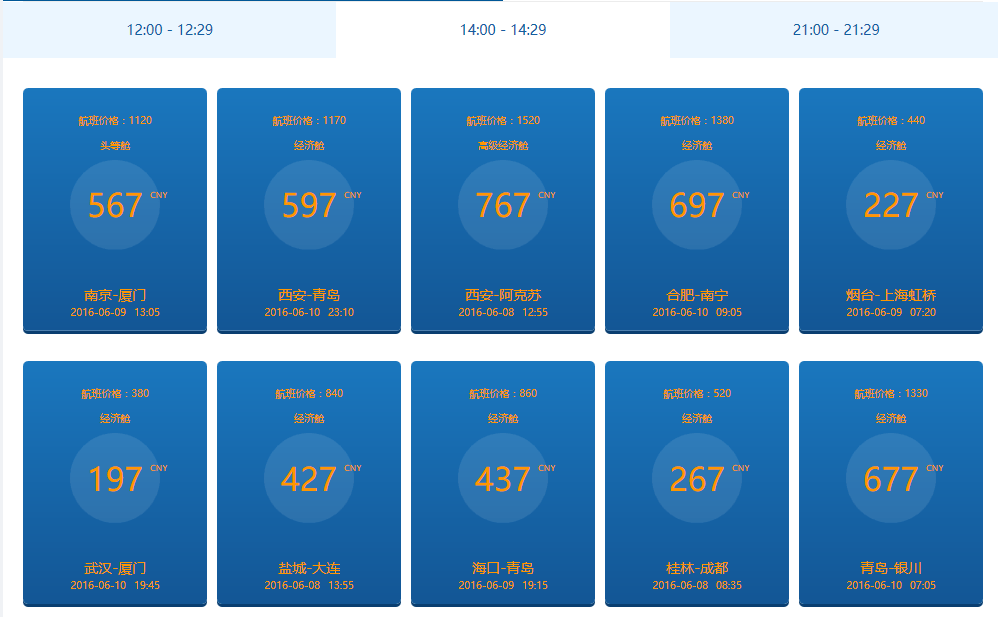Click the 2016-06-09 13:05 departure time
This screenshot has width=998, height=617.
[x=115, y=312]
